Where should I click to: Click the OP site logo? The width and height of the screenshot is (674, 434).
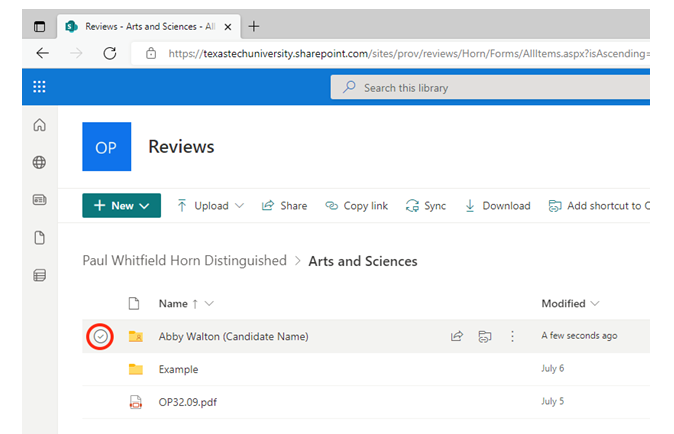click(x=107, y=147)
